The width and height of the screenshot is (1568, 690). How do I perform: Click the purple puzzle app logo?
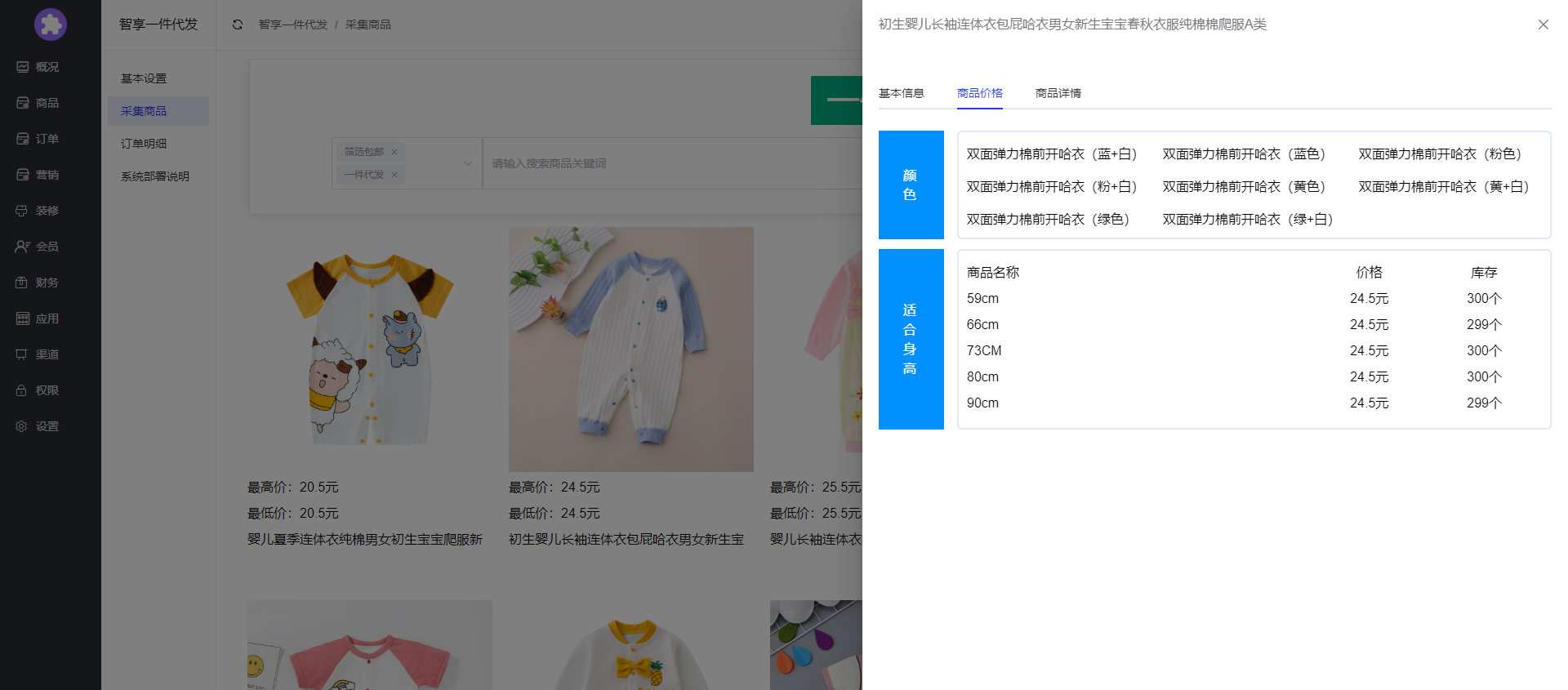(x=51, y=24)
